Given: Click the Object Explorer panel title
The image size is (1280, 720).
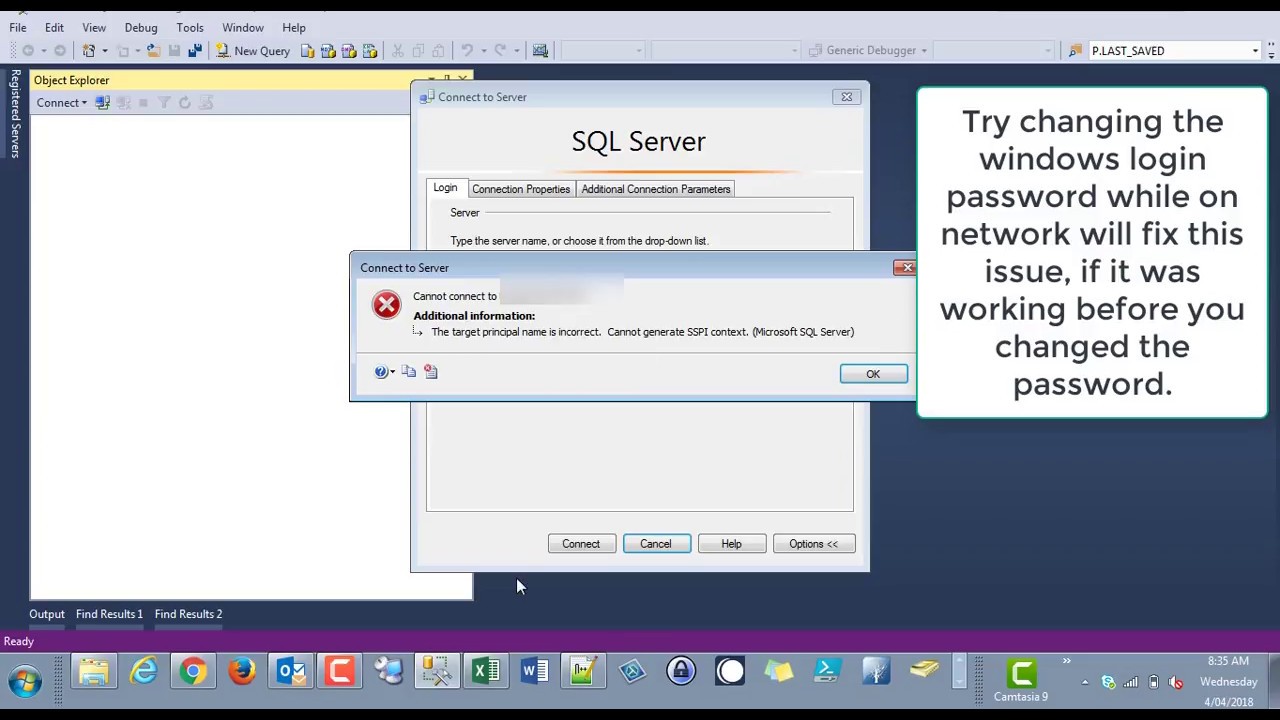Looking at the screenshot, I should coord(72,80).
